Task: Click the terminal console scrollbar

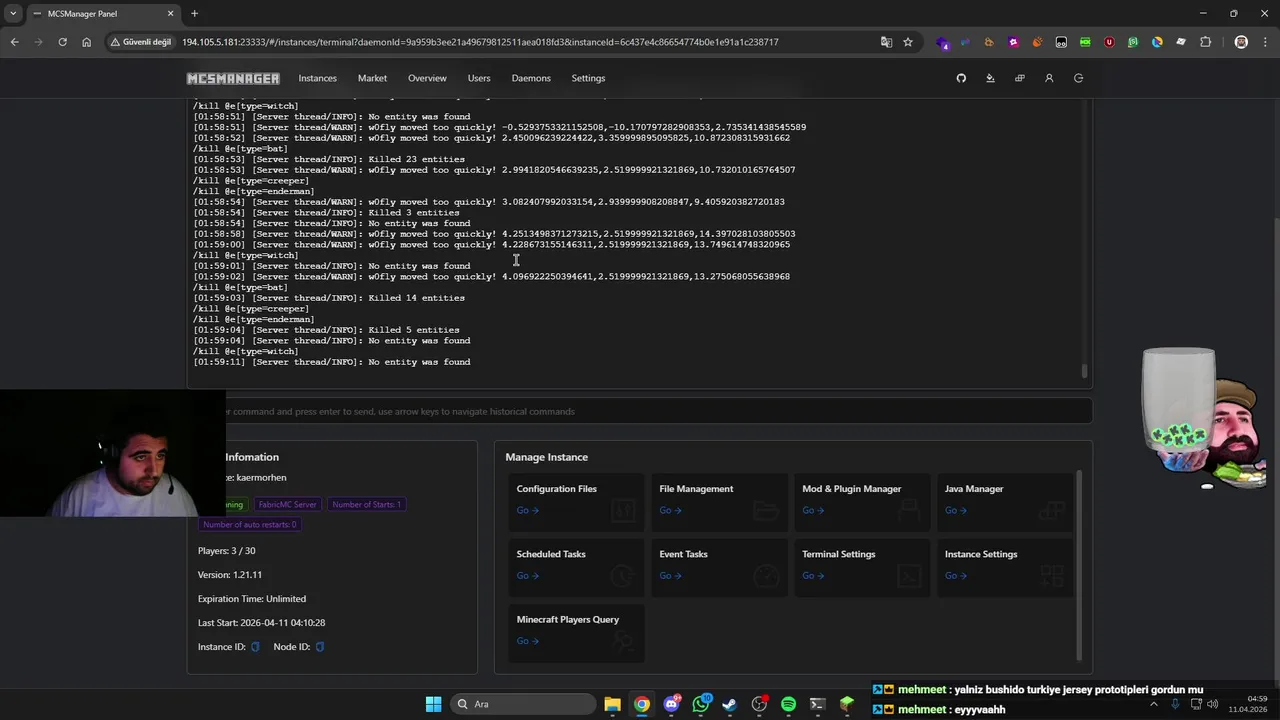Action: tap(1084, 371)
